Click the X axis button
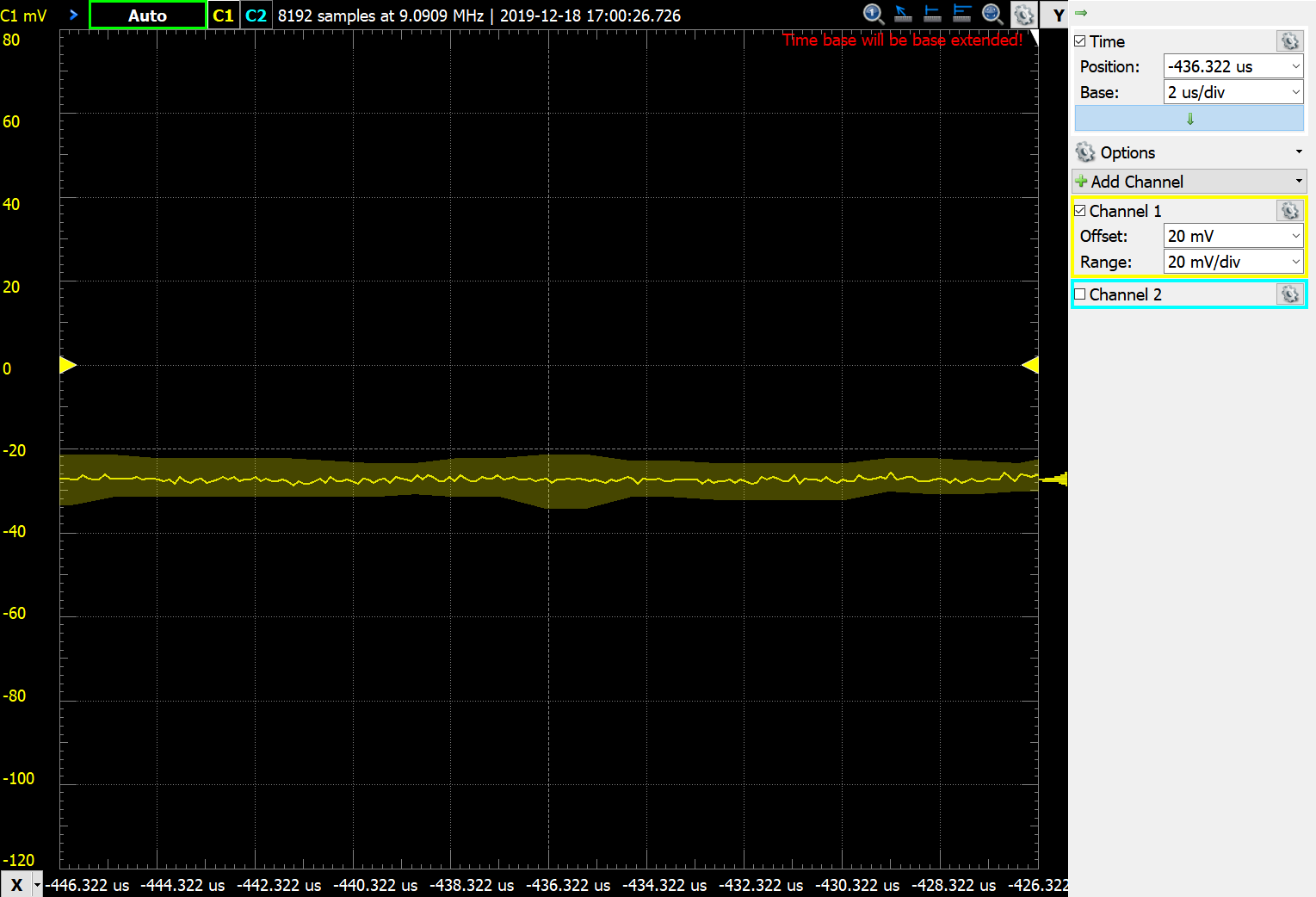This screenshot has width=1316, height=897. pos(16,884)
